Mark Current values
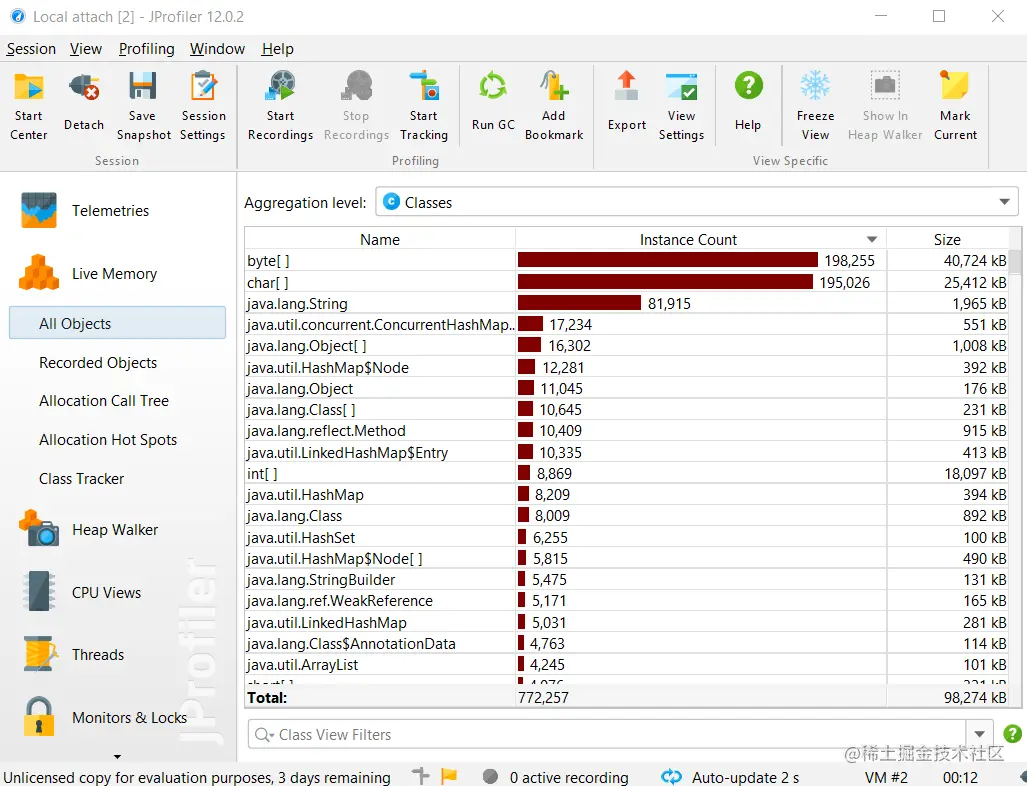 coord(955,105)
